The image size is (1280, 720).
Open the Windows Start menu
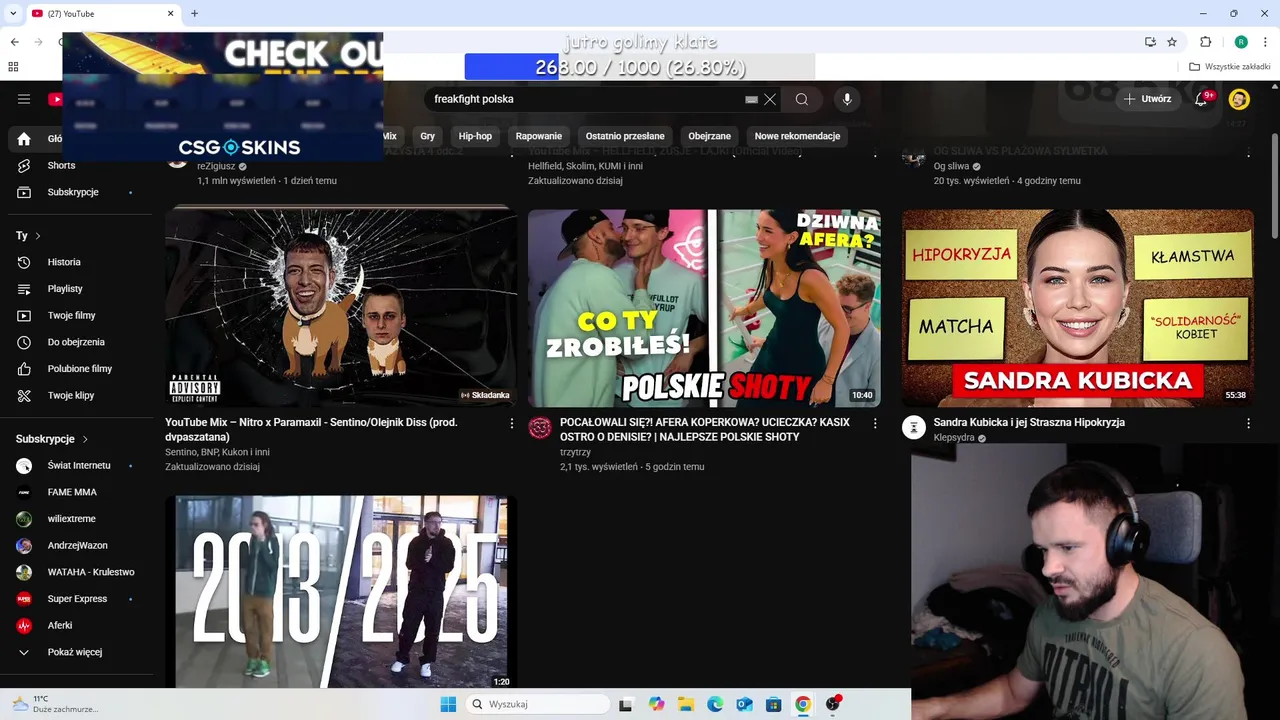click(x=448, y=704)
